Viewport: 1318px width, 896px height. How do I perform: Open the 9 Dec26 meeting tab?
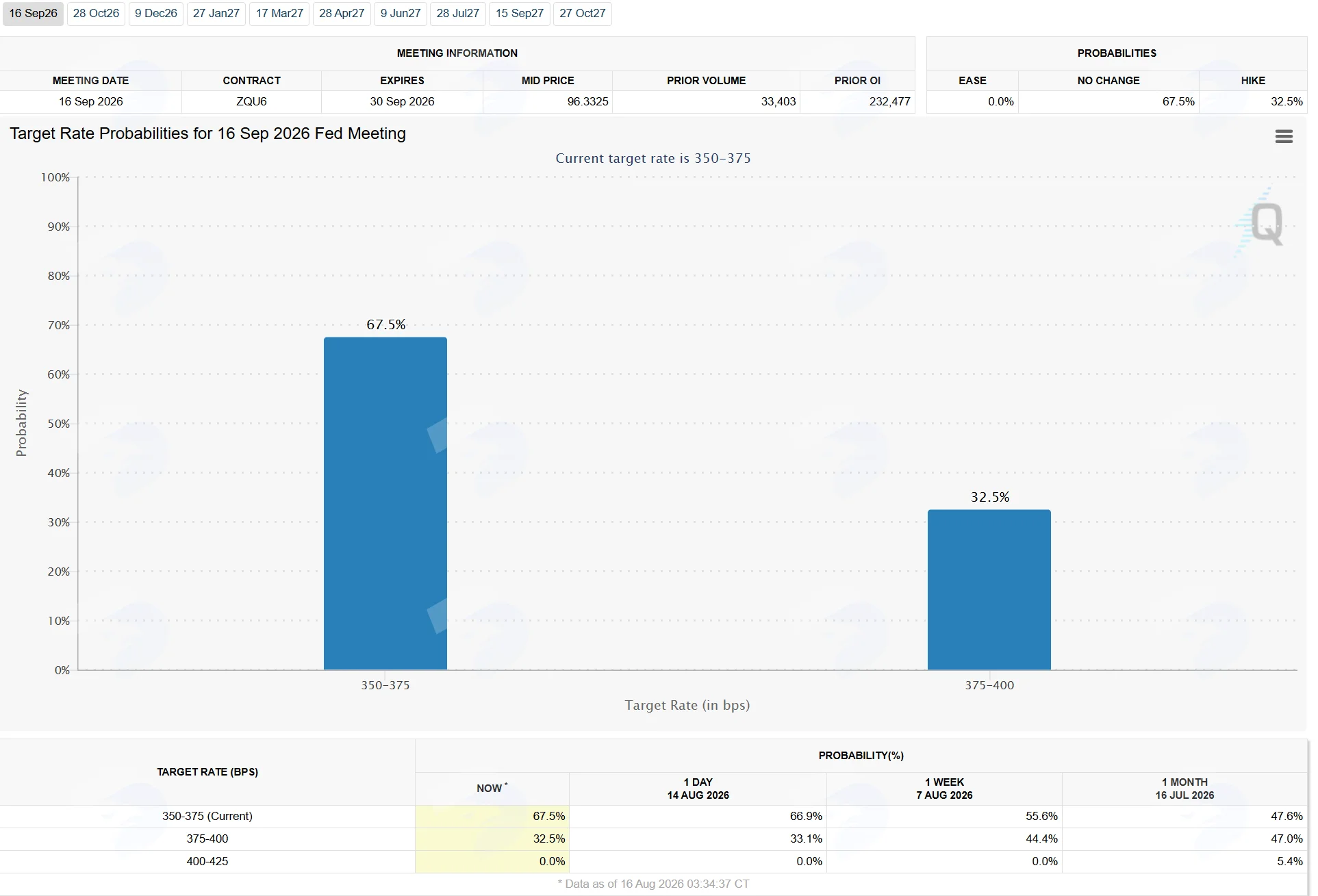[156, 14]
